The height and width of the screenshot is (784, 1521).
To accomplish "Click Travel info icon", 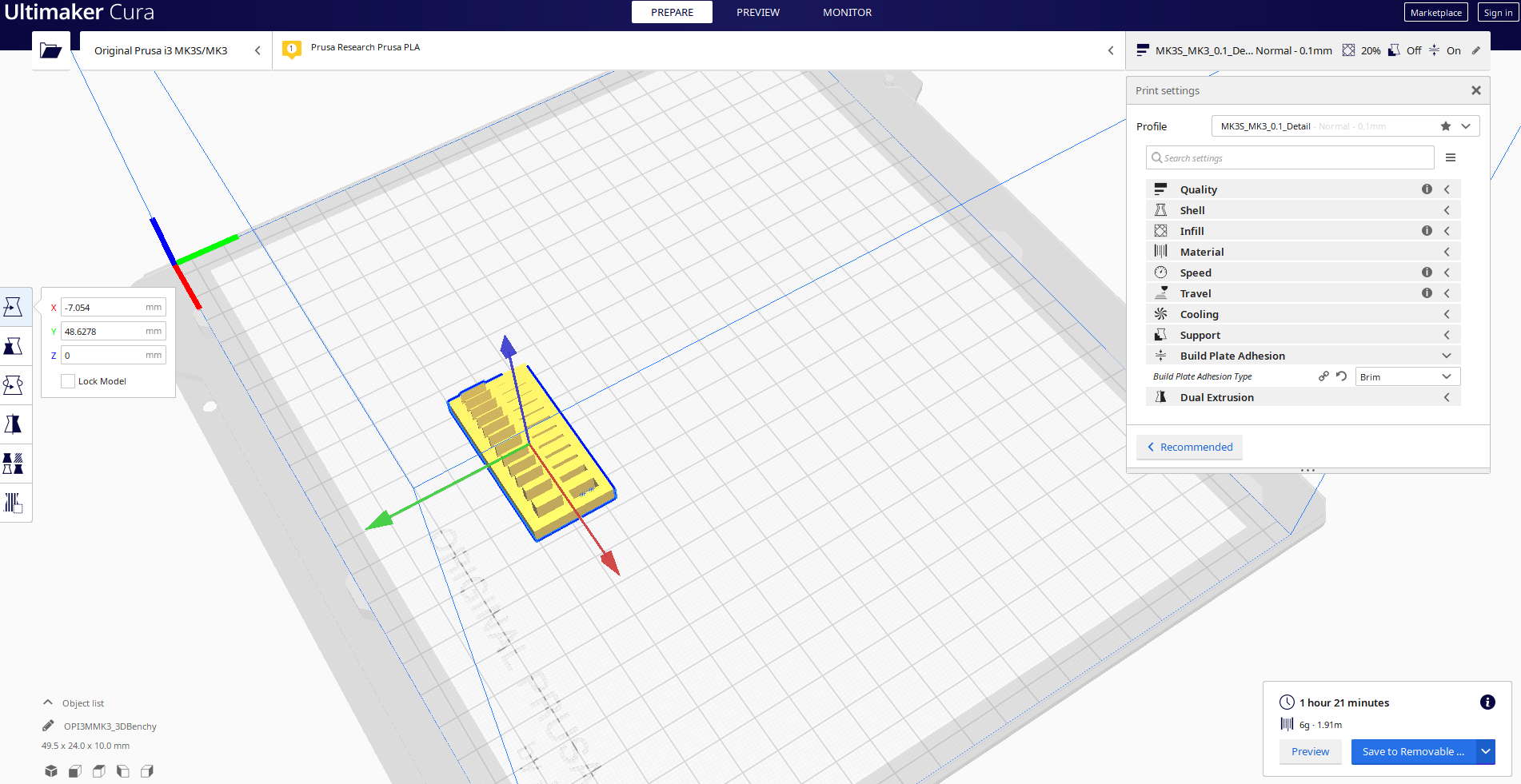I will coord(1427,293).
